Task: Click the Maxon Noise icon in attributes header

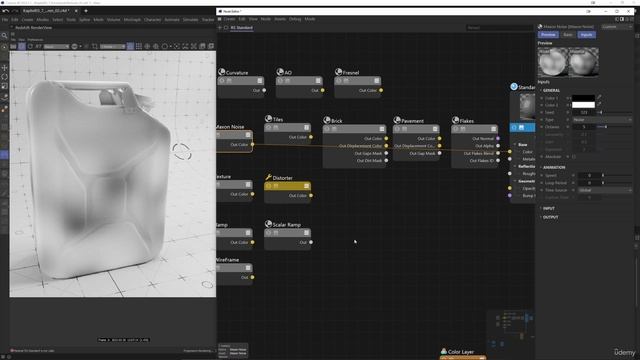Action: click(540, 27)
